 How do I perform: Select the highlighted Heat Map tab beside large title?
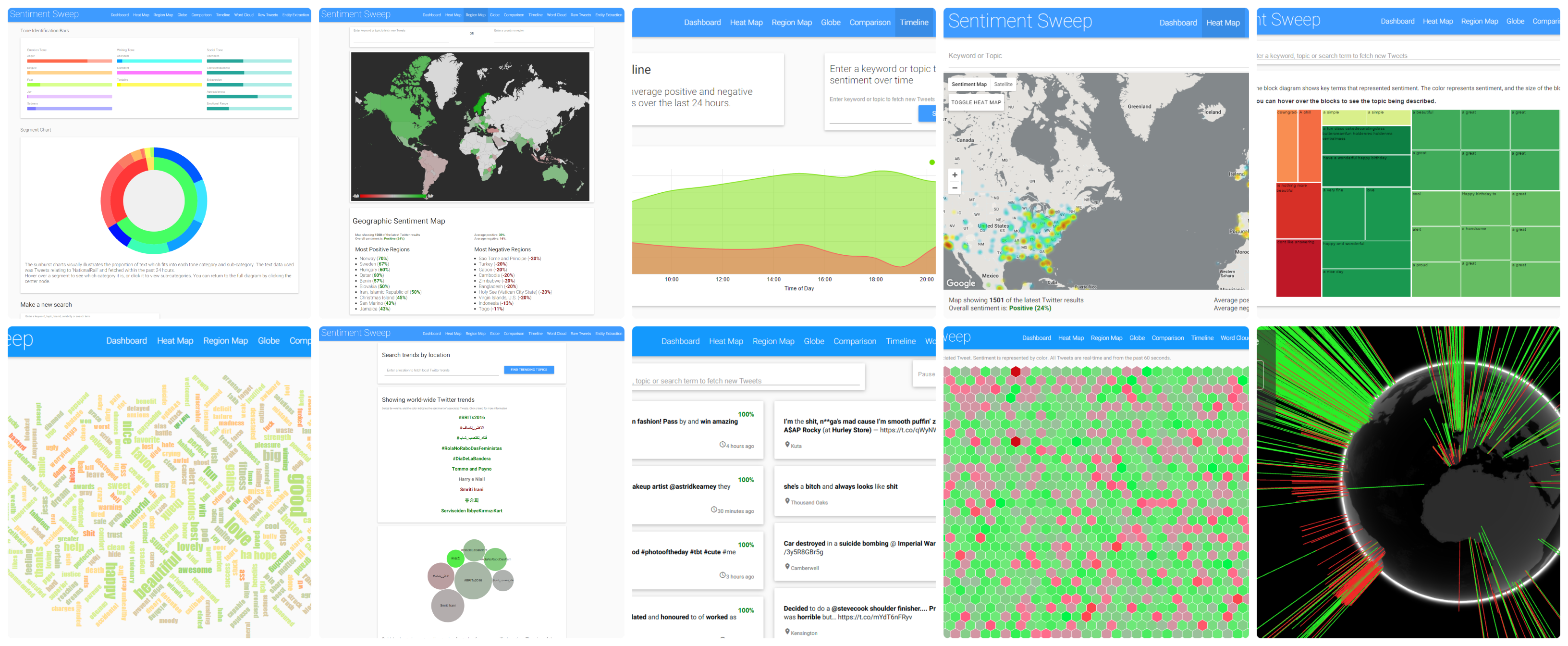(x=1223, y=23)
